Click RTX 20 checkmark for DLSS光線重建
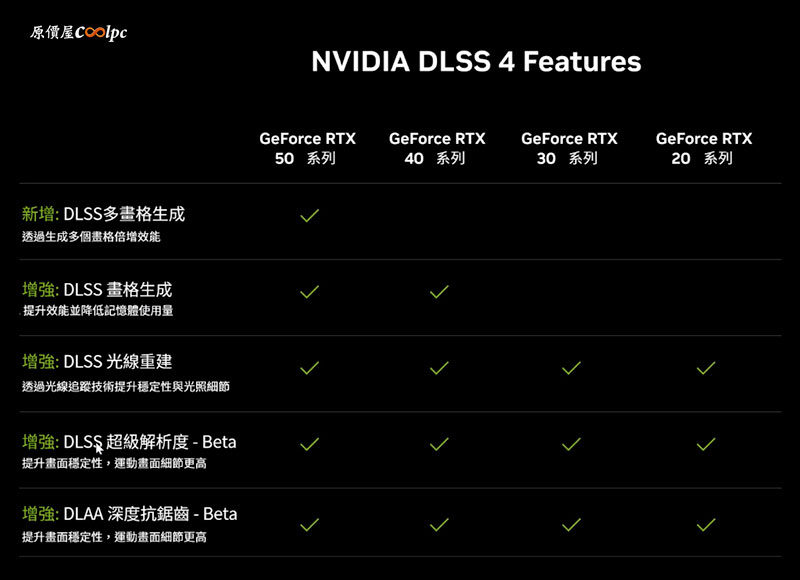 pyautogui.click(x=706, y=368)
